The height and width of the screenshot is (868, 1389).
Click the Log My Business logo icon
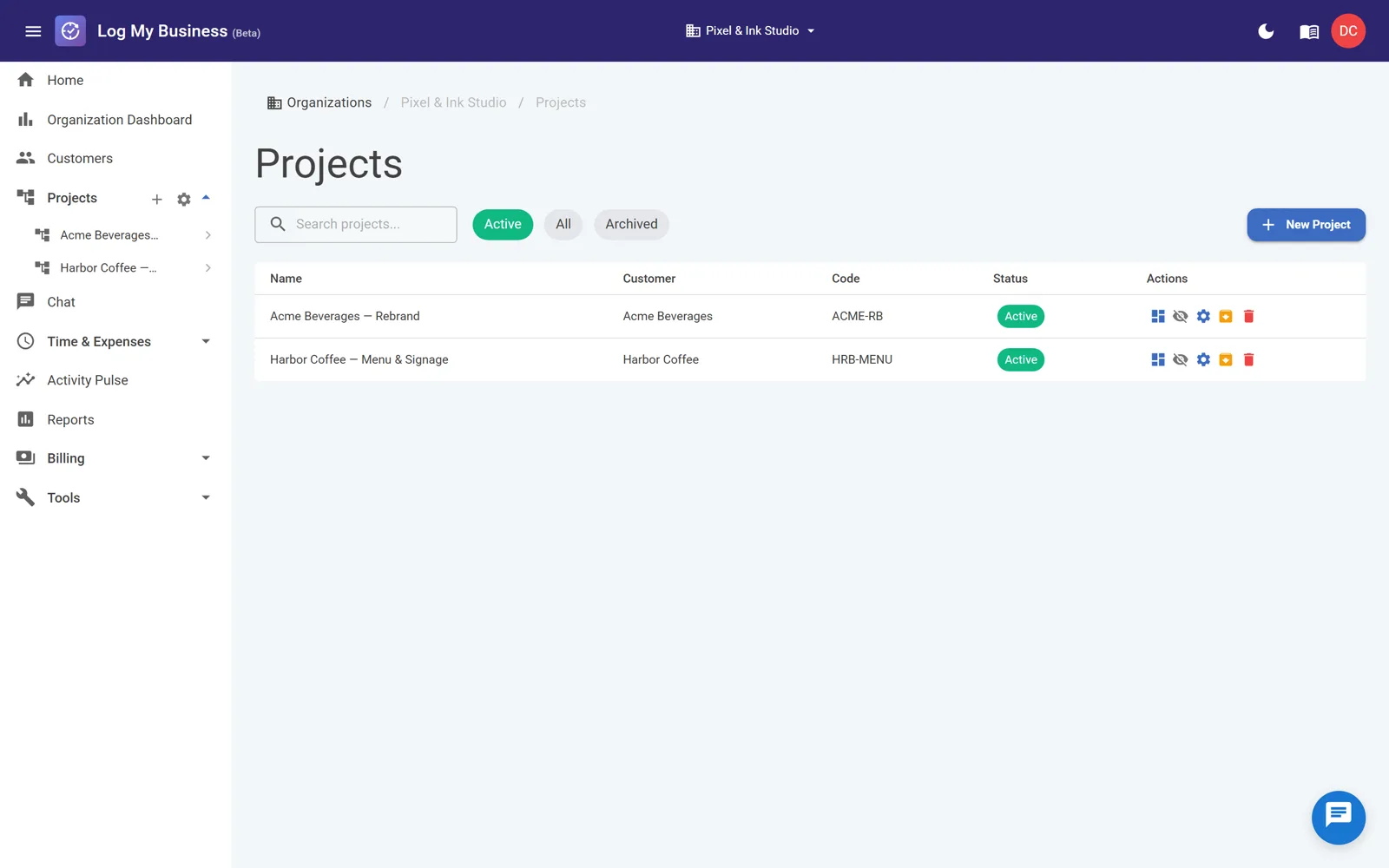point(70,31)
